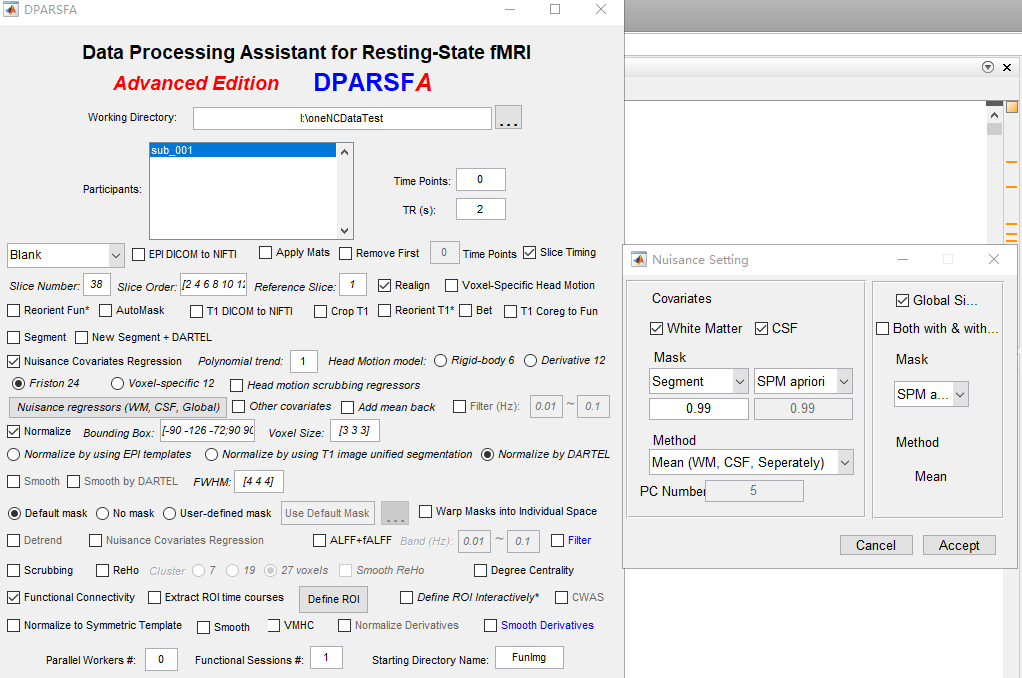Click the White Matter mask threshold 0.99 field
This screenshot has height=678, width=1022.
[699, 409]
